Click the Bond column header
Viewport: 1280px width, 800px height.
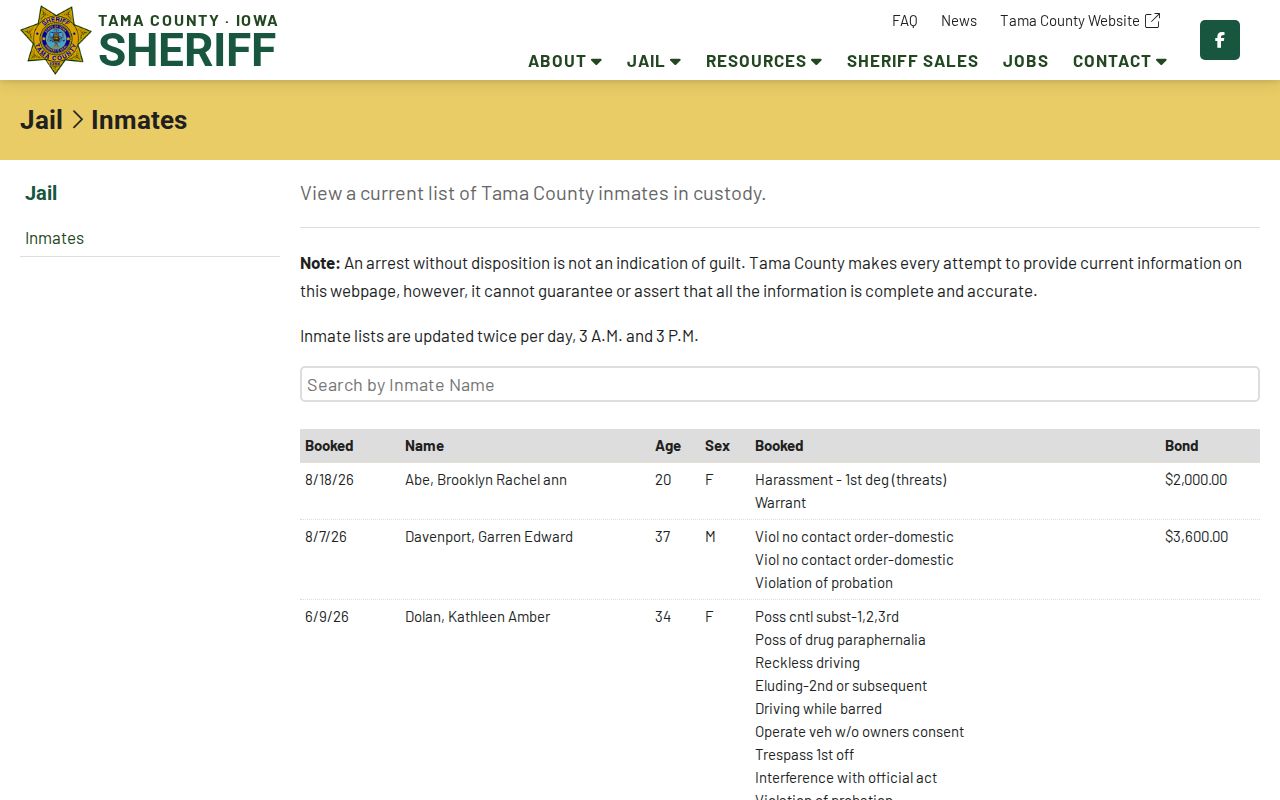point(1182,446)
